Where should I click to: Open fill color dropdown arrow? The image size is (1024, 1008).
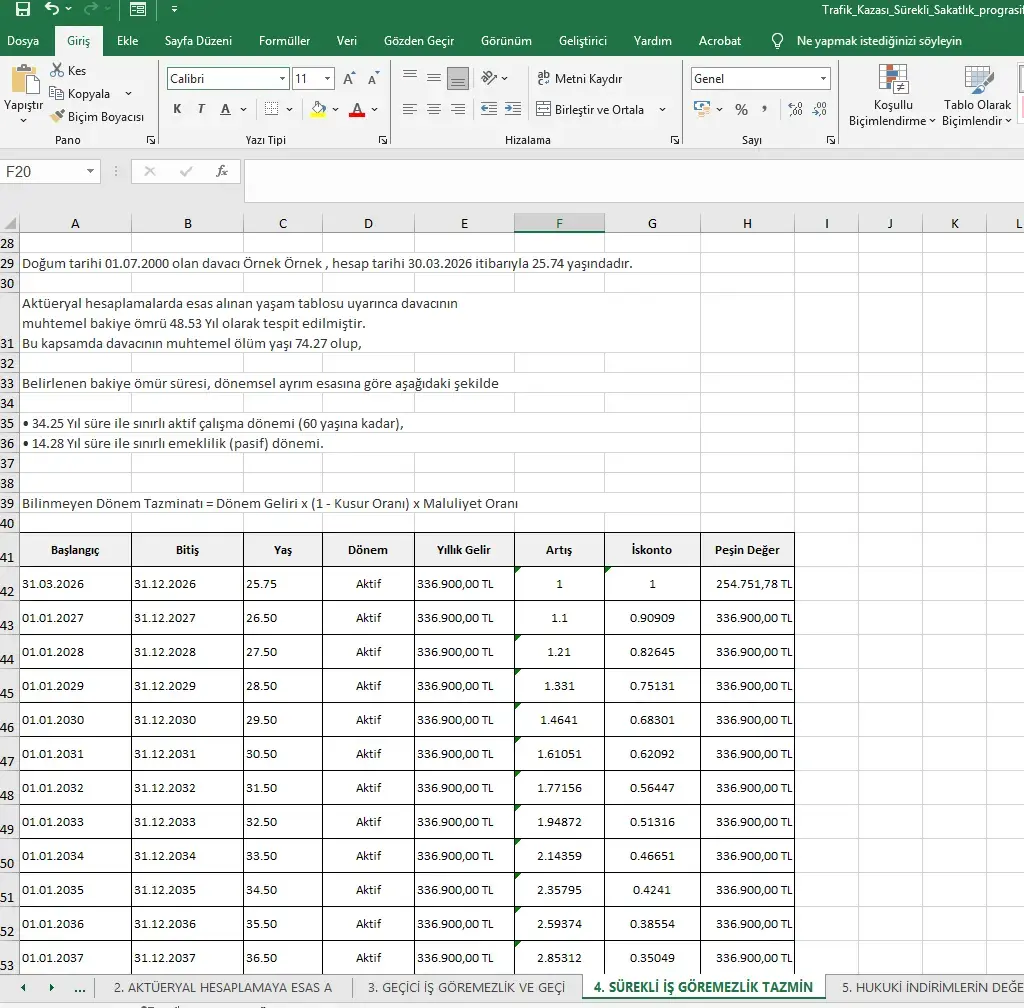pos(336,110)
